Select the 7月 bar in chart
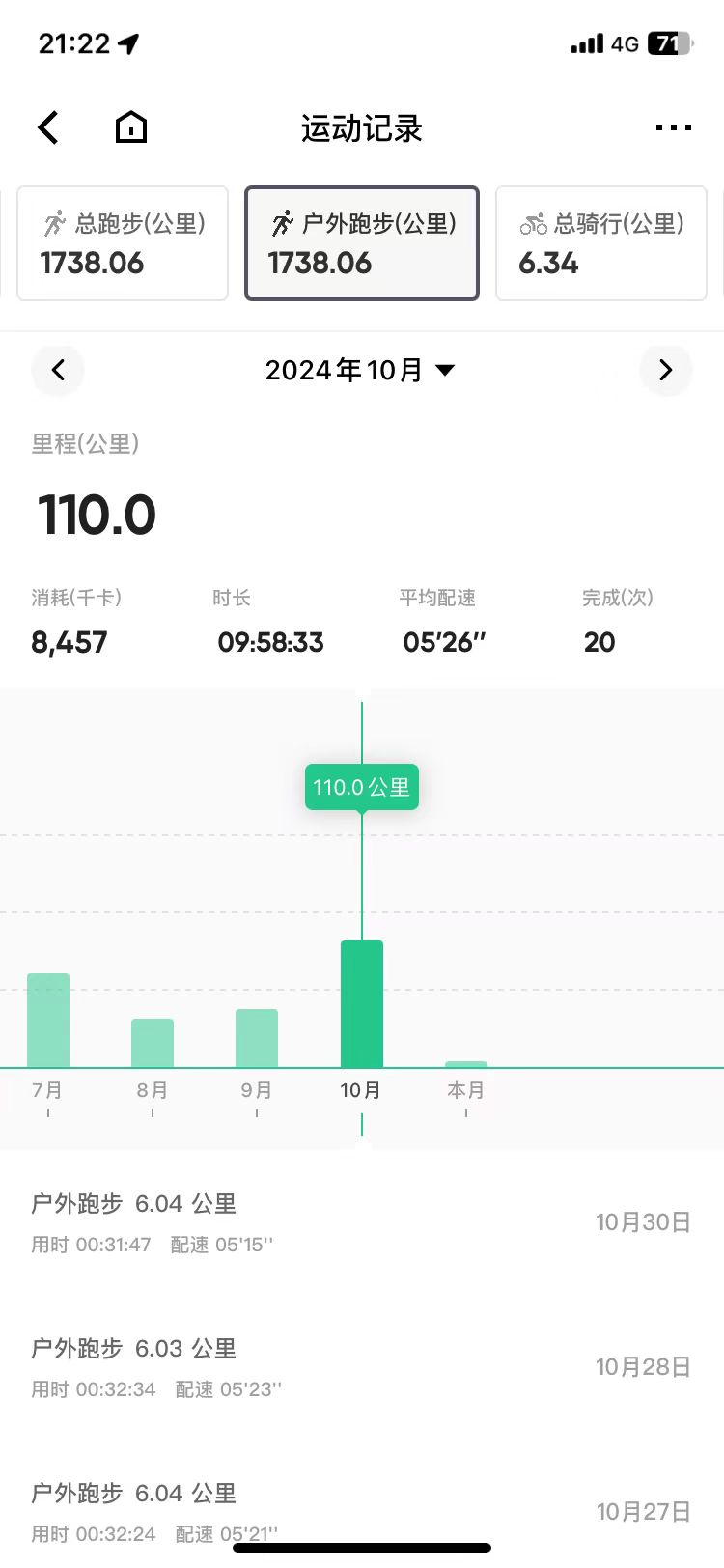Screen dimensions: 724x1568 48,1021
